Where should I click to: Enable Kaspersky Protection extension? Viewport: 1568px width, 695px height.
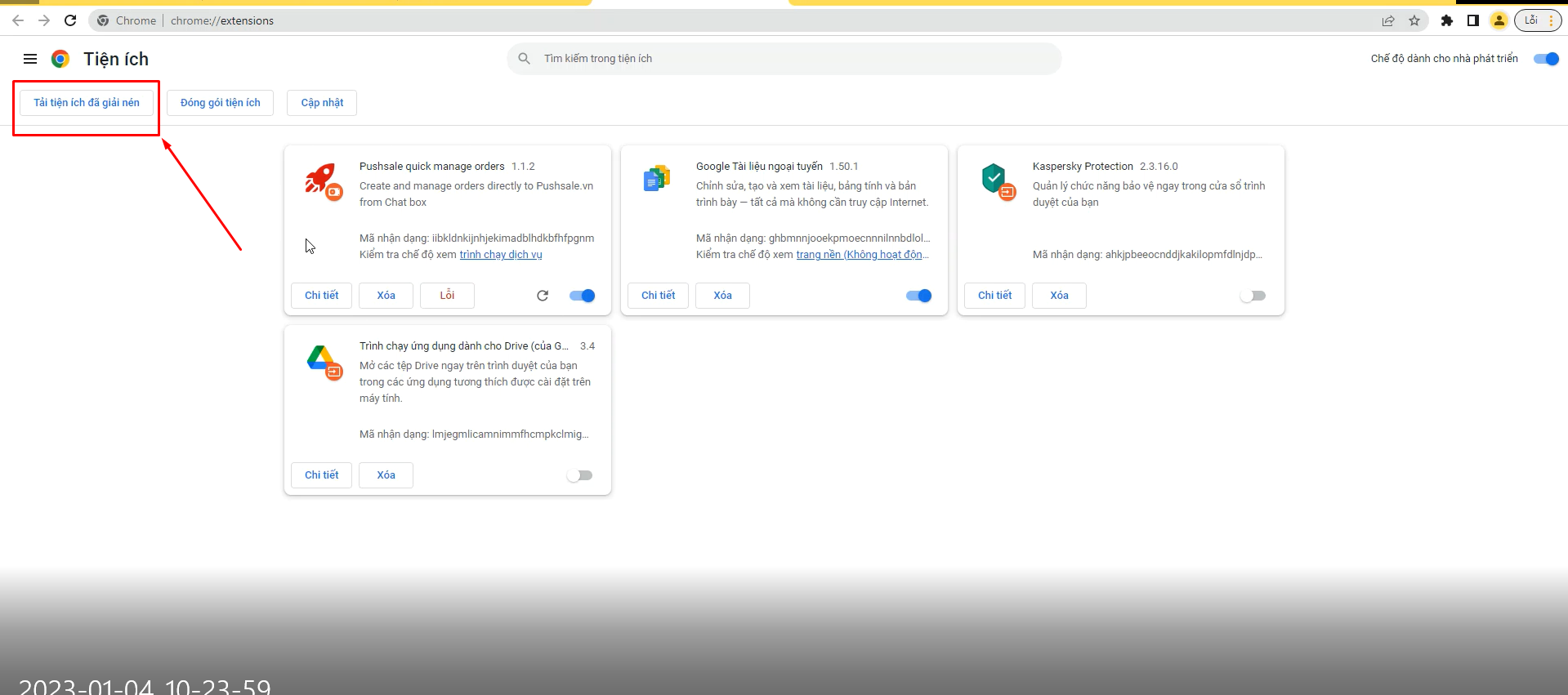[x=1253, y=296]
